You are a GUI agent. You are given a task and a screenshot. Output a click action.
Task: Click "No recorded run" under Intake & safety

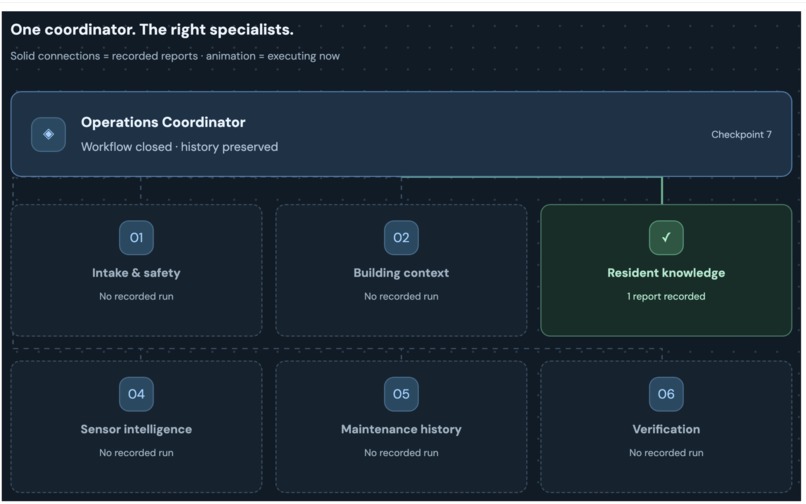136,296
